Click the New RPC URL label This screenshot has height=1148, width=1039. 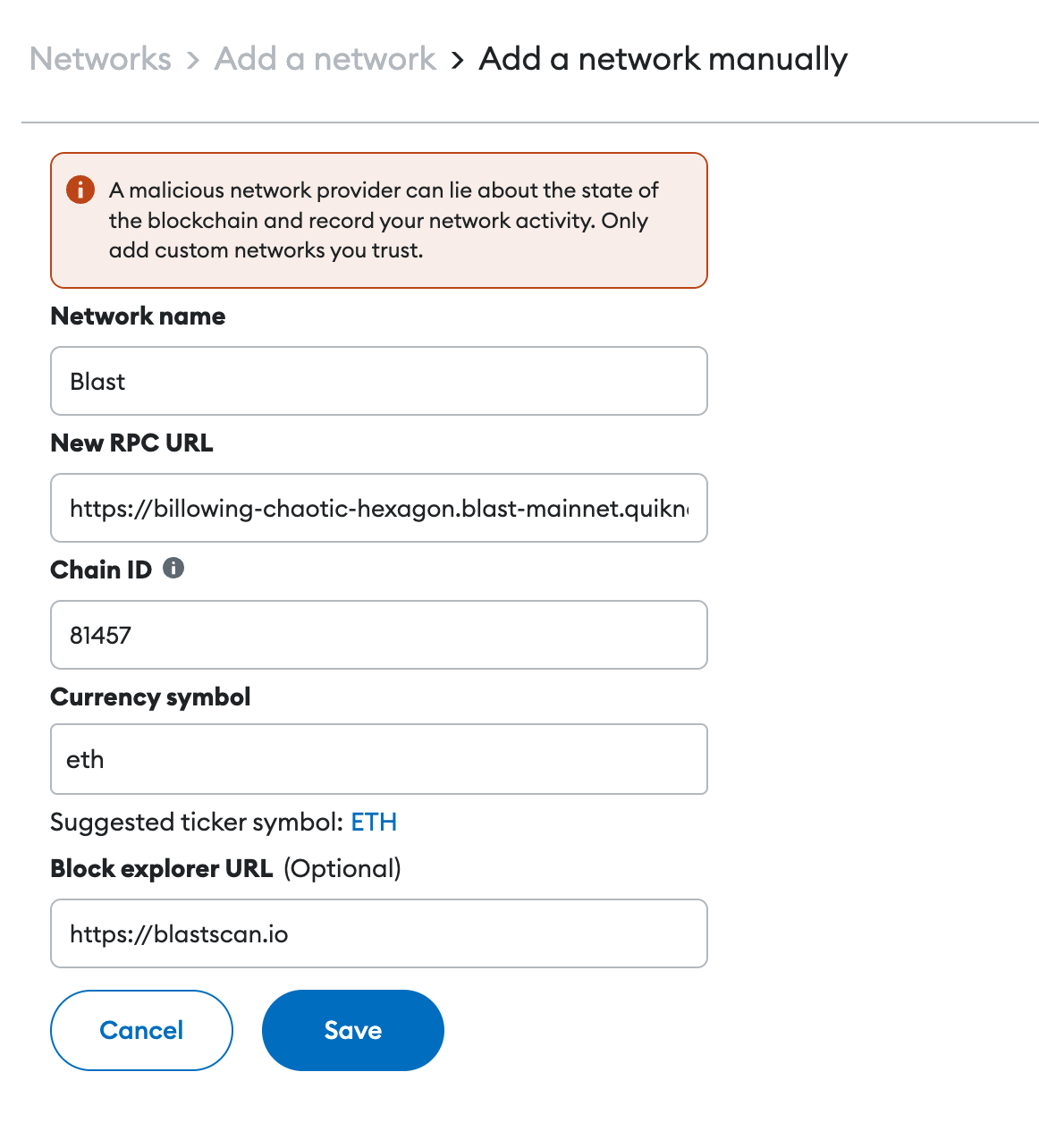[x=131, y=443]
